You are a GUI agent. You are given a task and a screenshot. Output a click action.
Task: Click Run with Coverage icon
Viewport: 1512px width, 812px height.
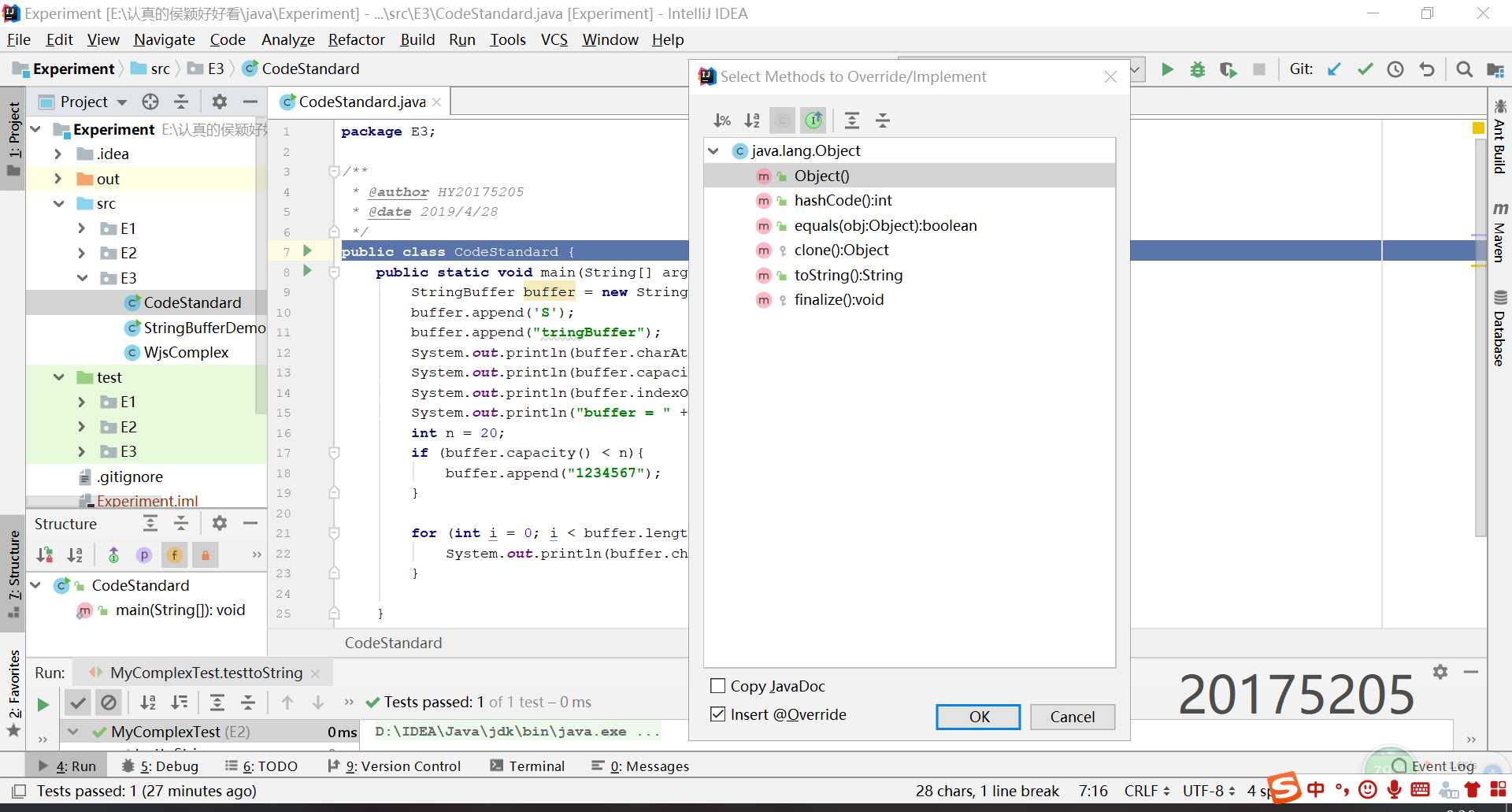[1228, 69]
